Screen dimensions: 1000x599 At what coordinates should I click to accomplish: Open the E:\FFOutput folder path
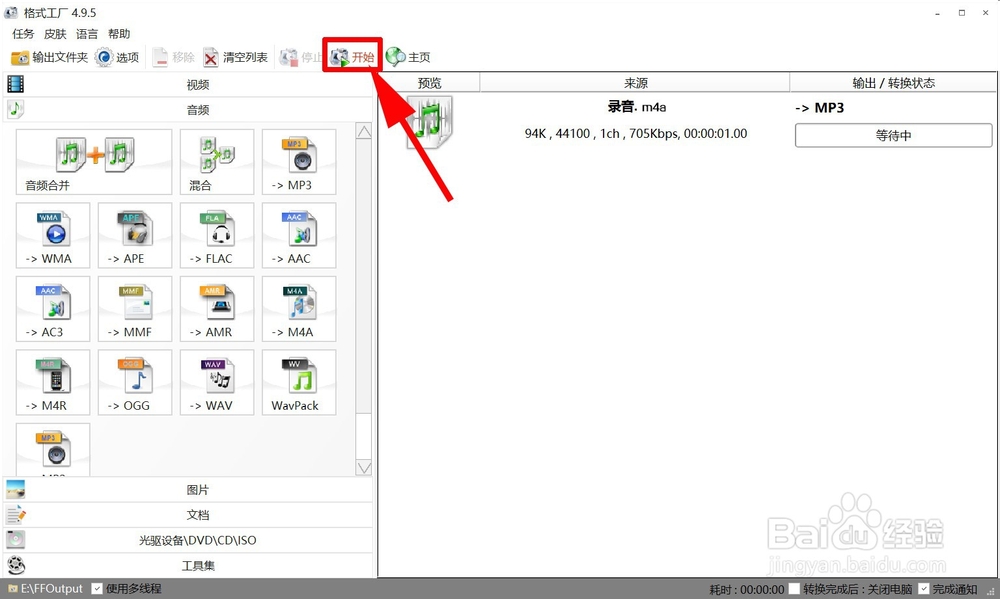tap(45, 589)
